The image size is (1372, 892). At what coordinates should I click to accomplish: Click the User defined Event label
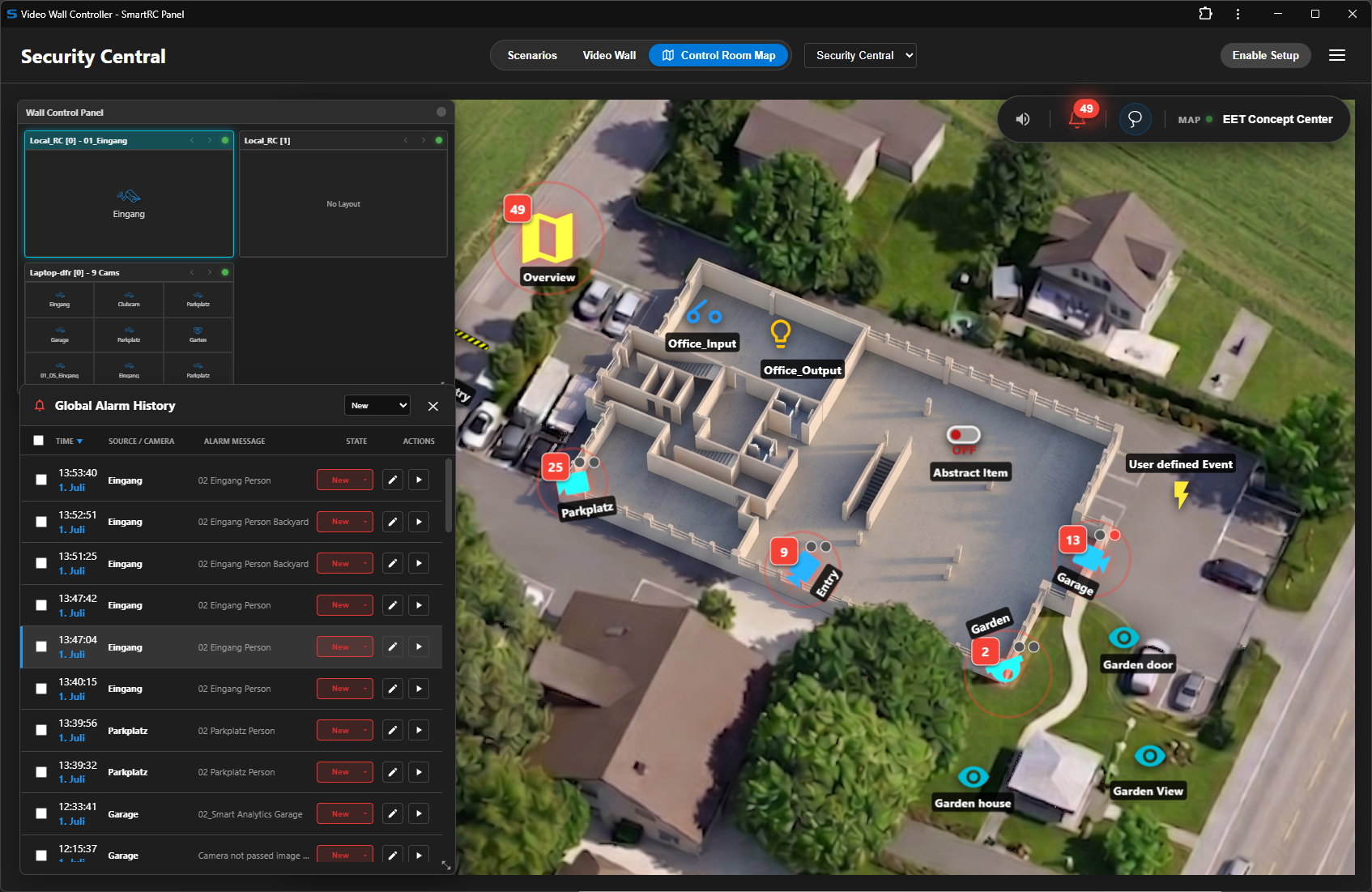(x=1181, y=464)
